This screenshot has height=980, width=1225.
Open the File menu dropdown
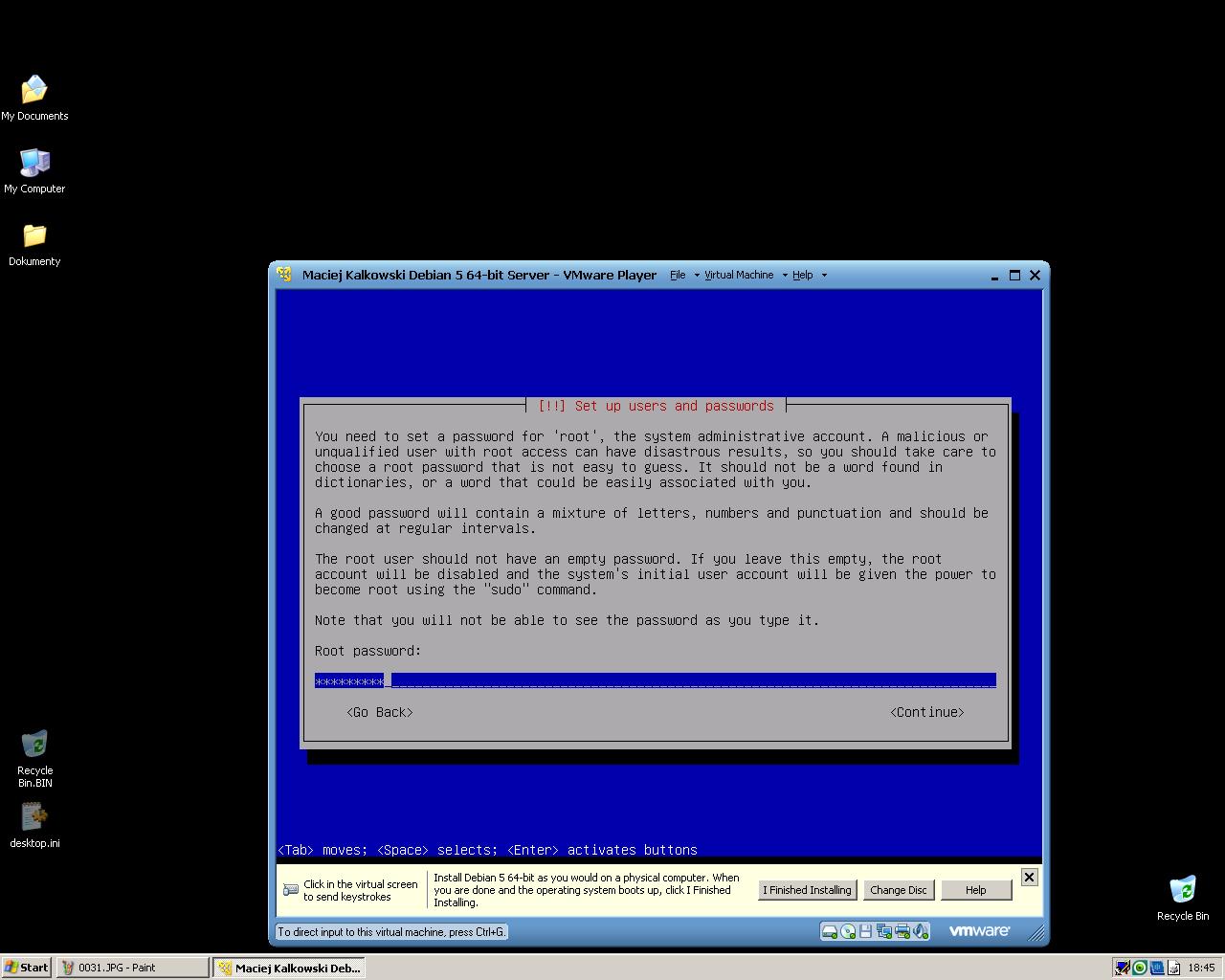click(x=683, y=275)
